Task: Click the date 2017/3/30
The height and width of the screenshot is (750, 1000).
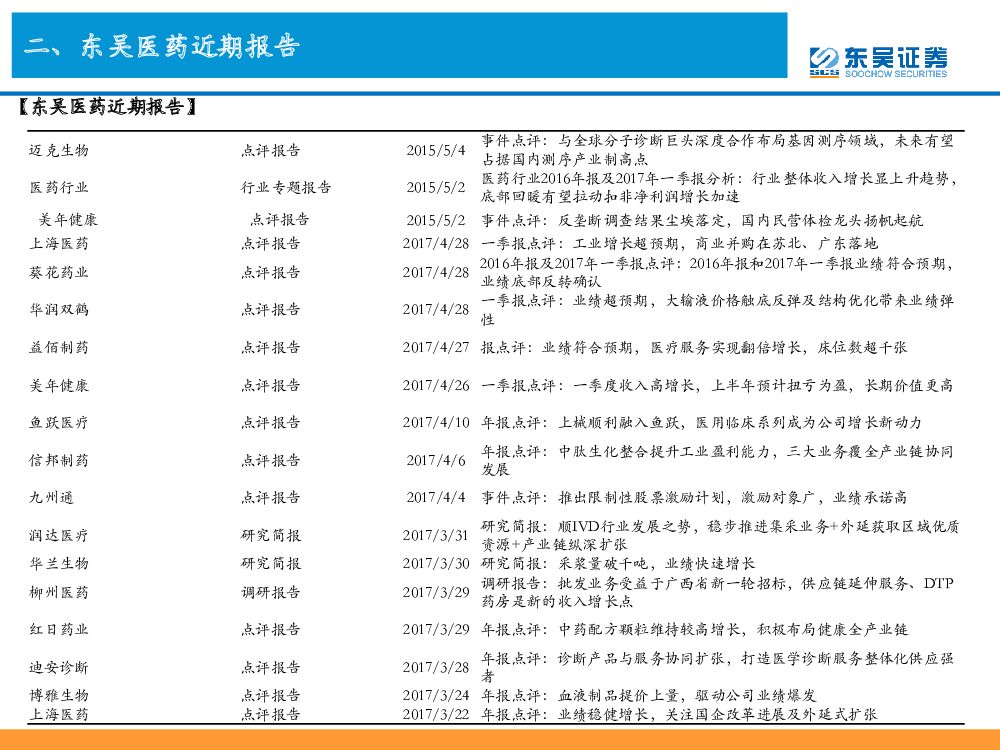Action: (436, 564)
